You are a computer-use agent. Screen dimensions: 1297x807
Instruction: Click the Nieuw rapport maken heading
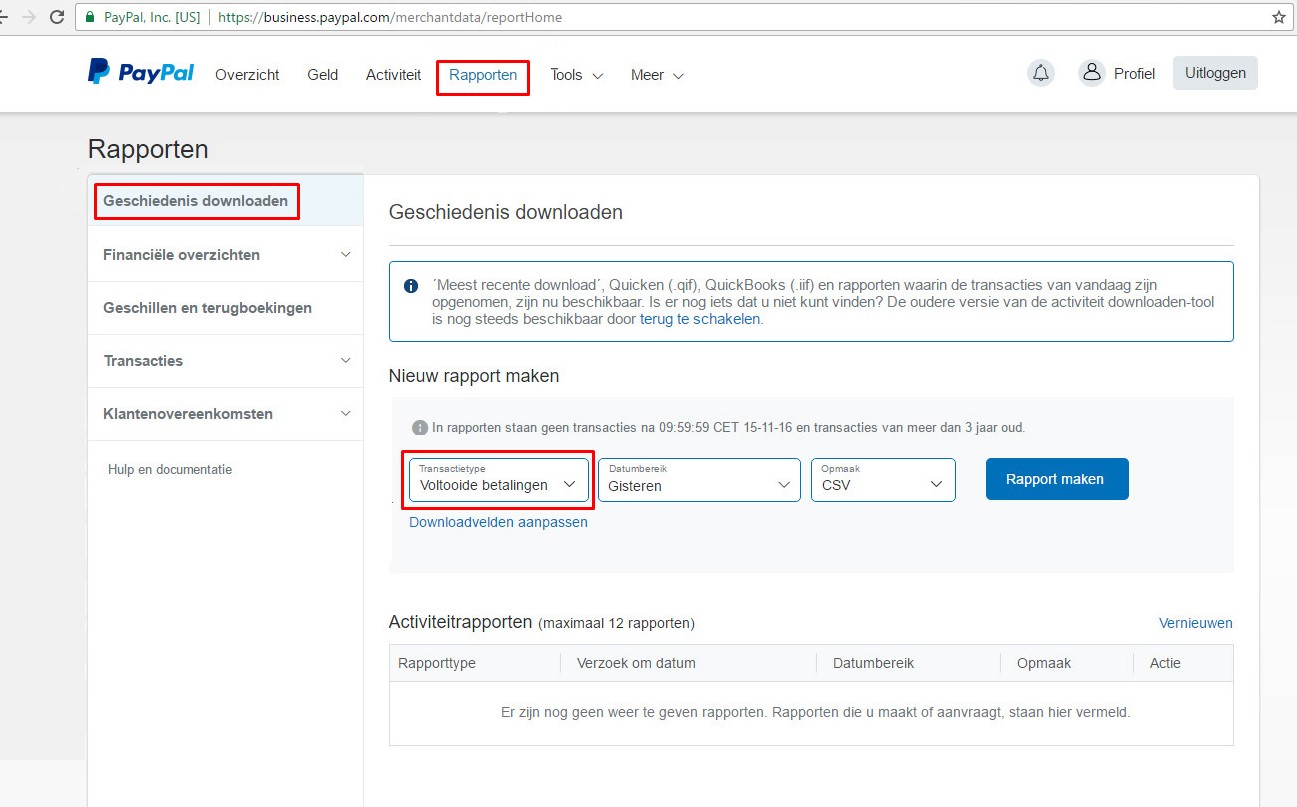pos(474,376)
